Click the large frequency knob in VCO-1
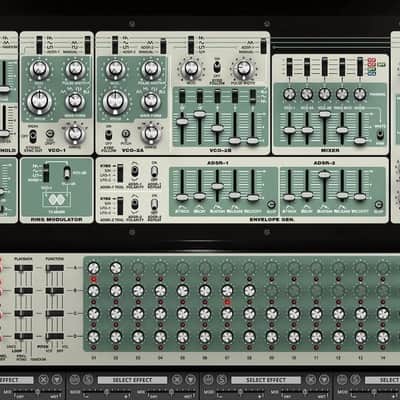Viewport: 400px width, 400px height. coord(39,102)
